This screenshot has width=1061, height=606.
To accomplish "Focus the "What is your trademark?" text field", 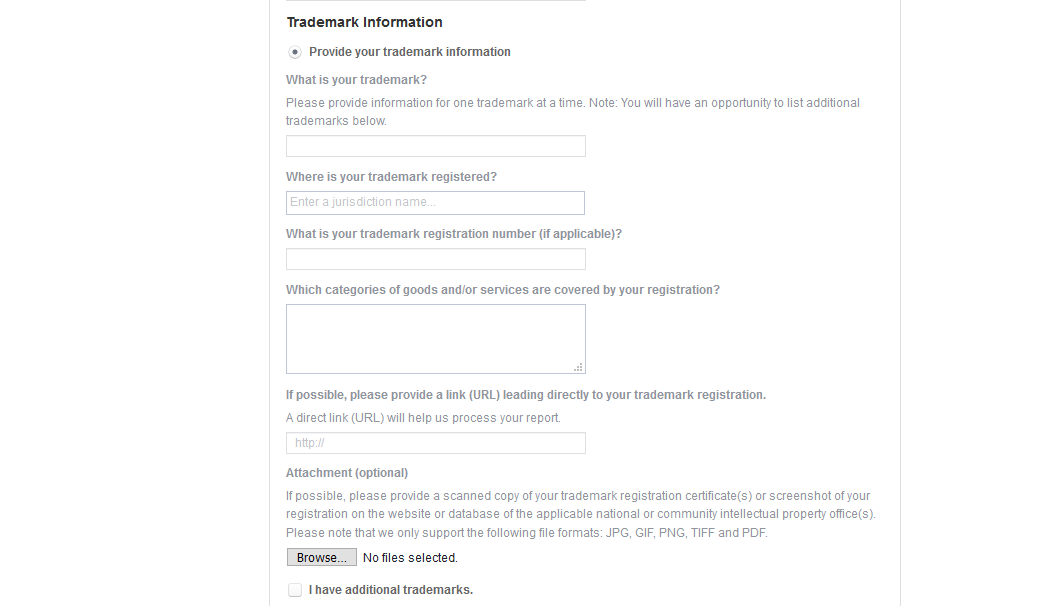I will click(435, 145).
